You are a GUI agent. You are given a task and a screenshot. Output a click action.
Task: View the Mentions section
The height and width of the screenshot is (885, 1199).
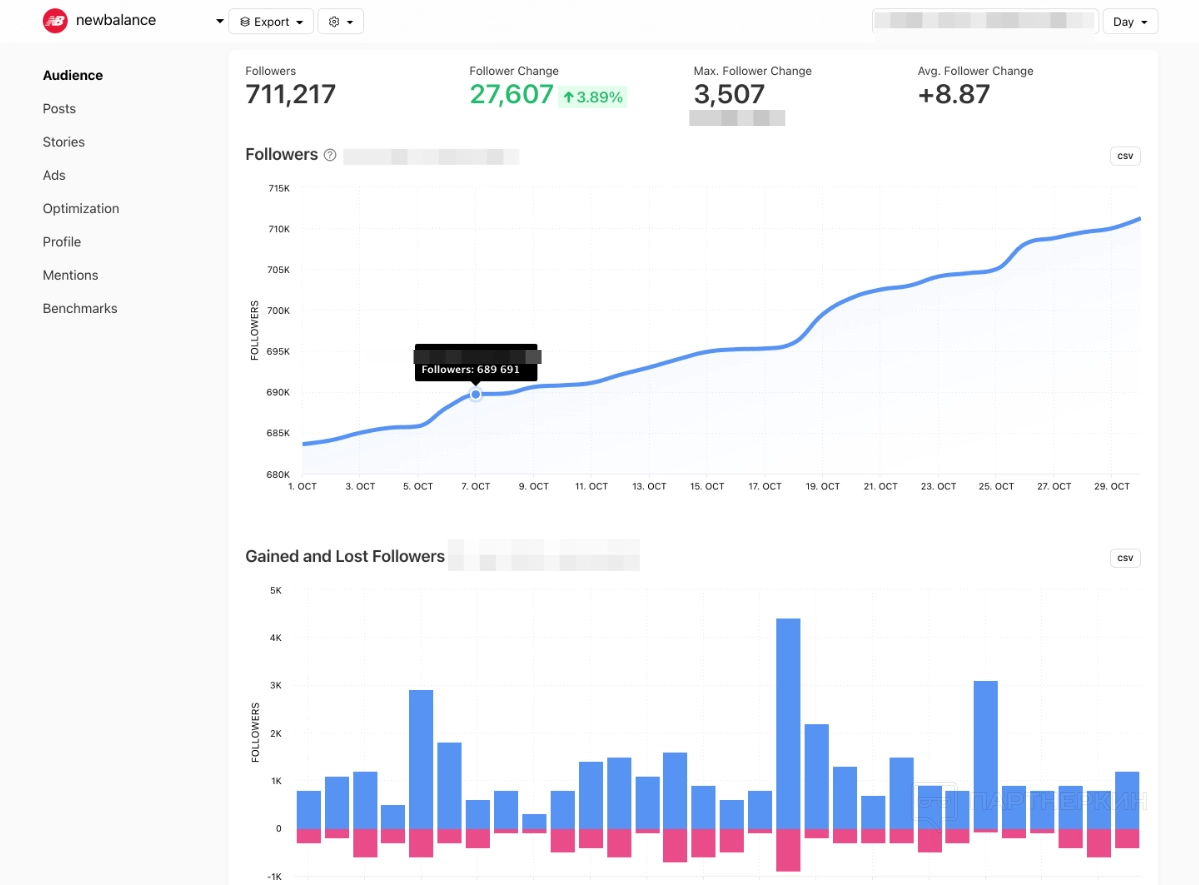(70, 275)
